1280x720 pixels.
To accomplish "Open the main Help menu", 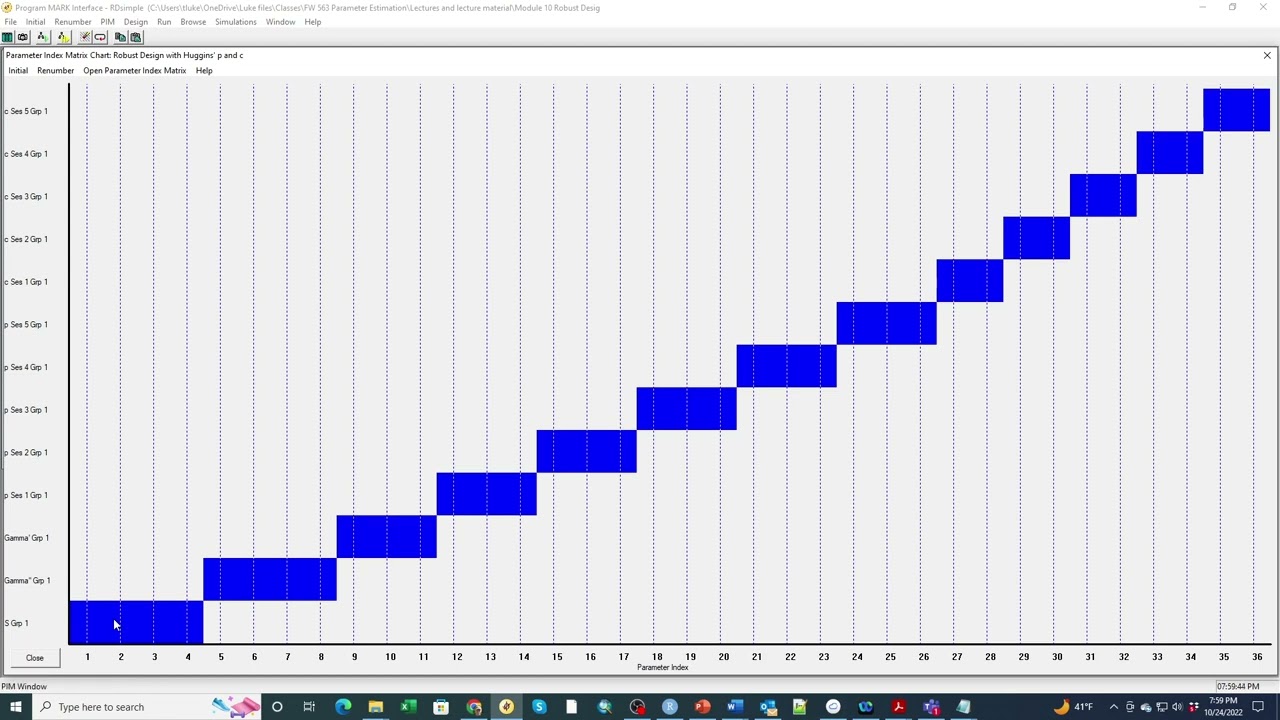I will pos(313,22).
